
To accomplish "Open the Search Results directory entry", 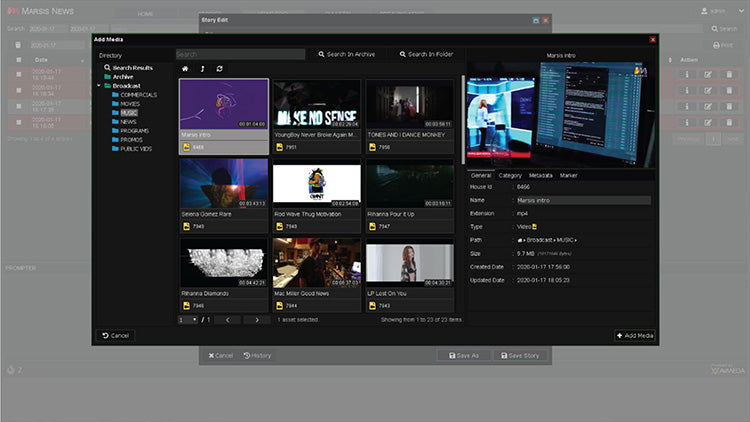I will point(131,67).
